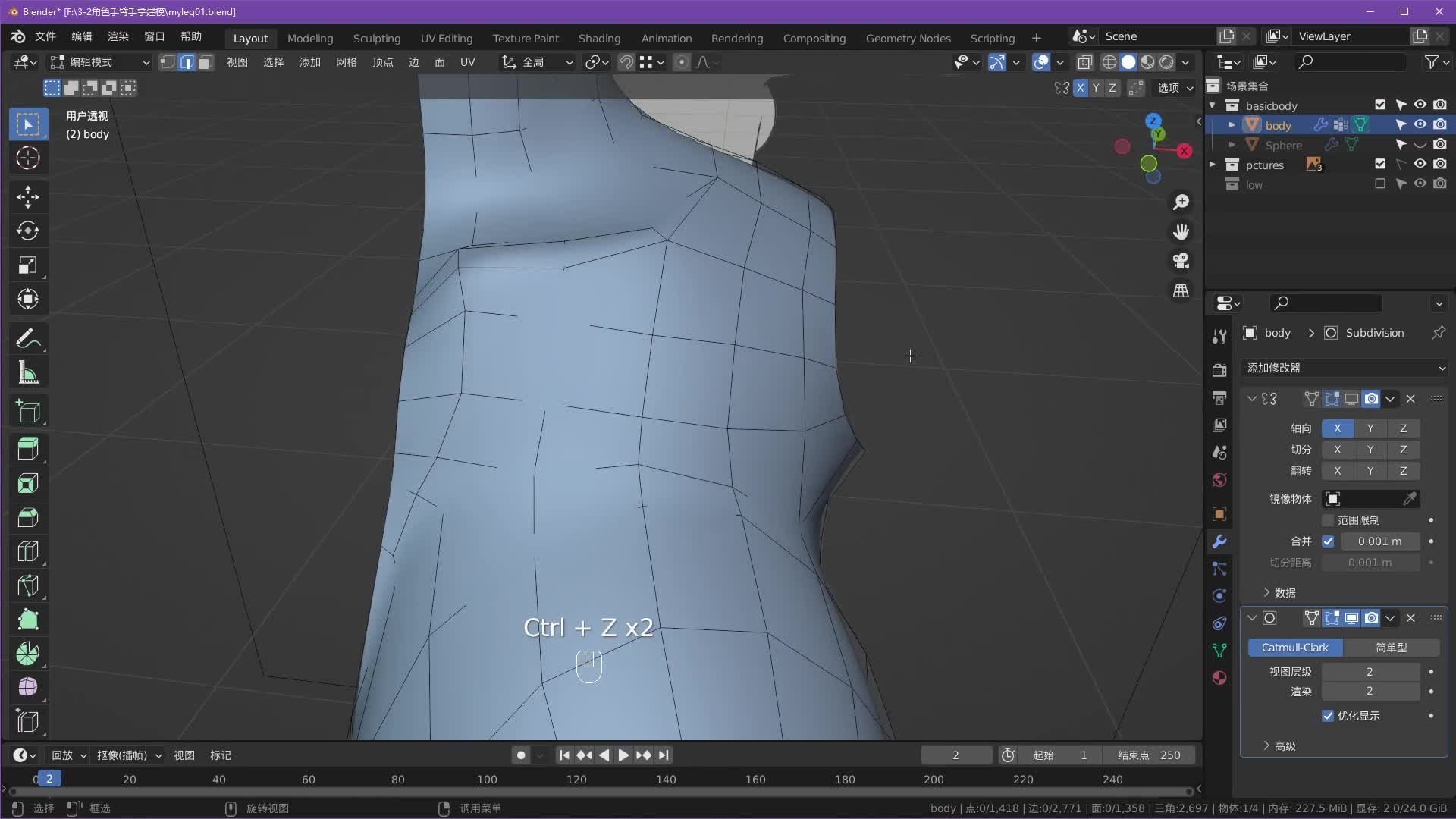Open the Modifier properties tab

point(1219,541)
